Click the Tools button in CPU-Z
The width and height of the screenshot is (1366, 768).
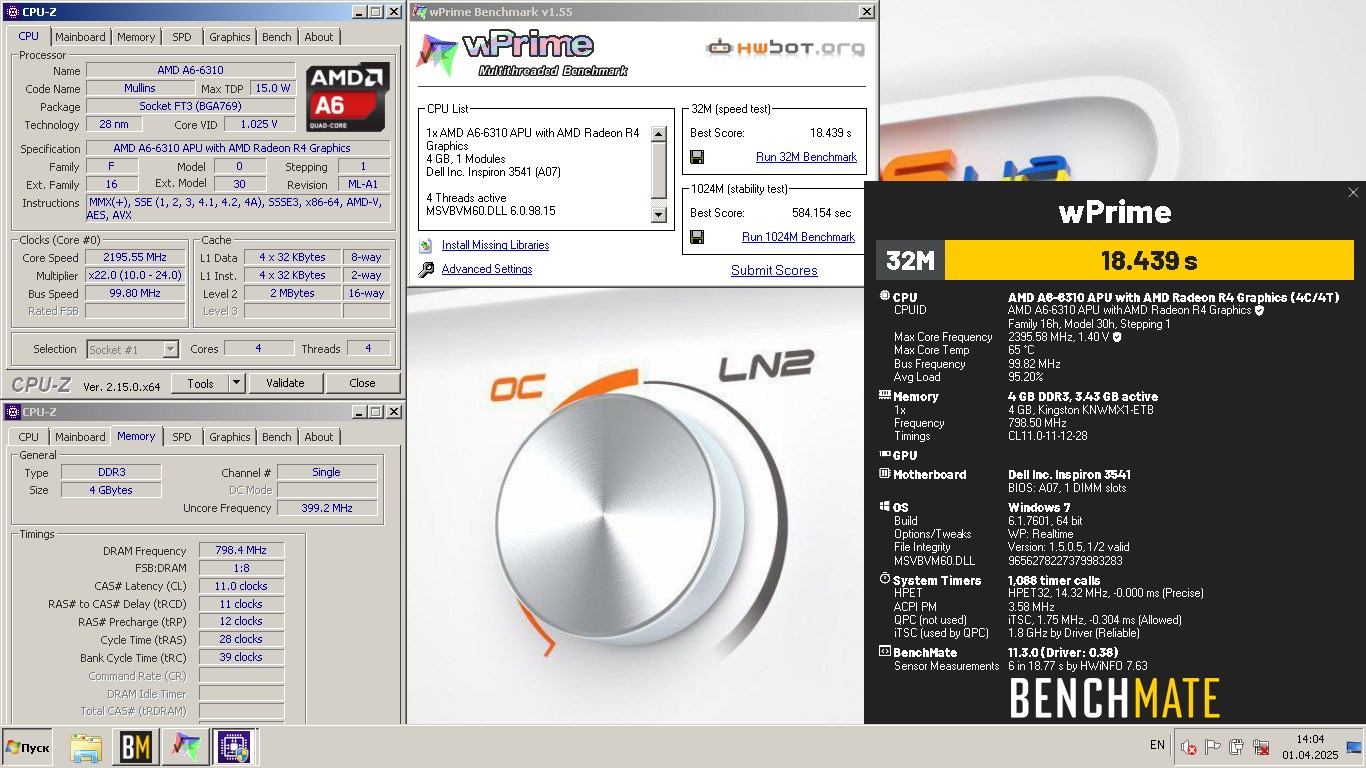[x=200, y=383]
